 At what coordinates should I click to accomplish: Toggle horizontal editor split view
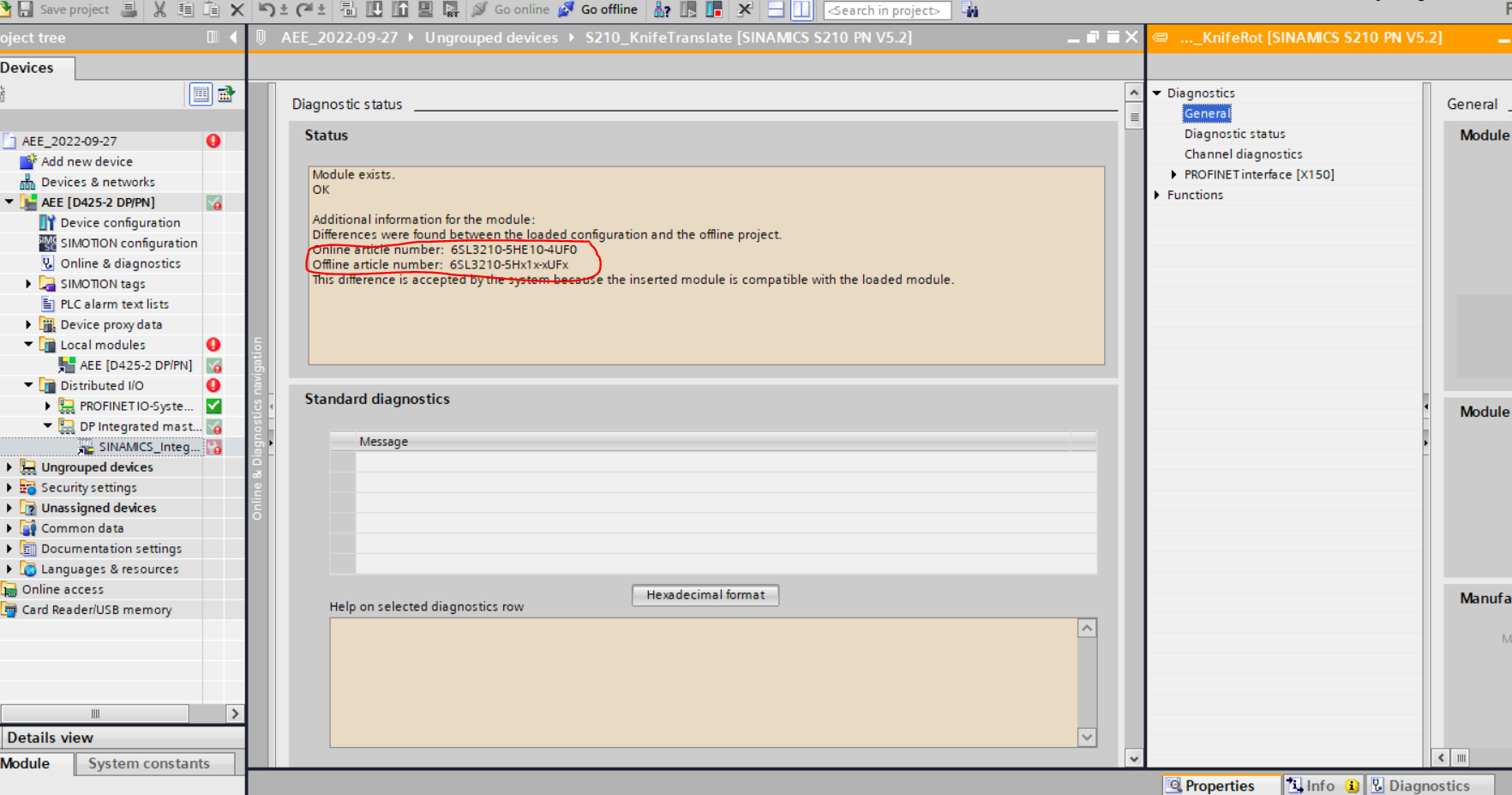click(776, 9)
